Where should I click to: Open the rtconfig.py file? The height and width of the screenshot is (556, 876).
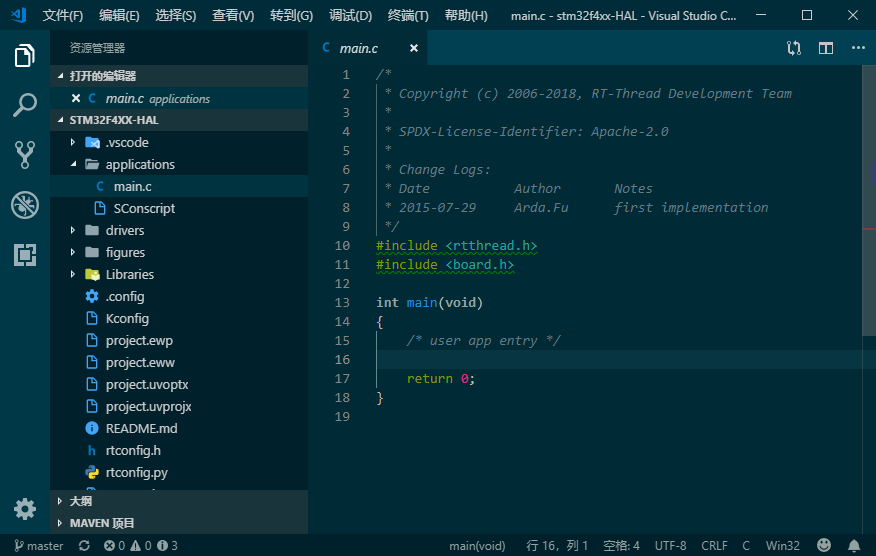[x=179, y=472]
